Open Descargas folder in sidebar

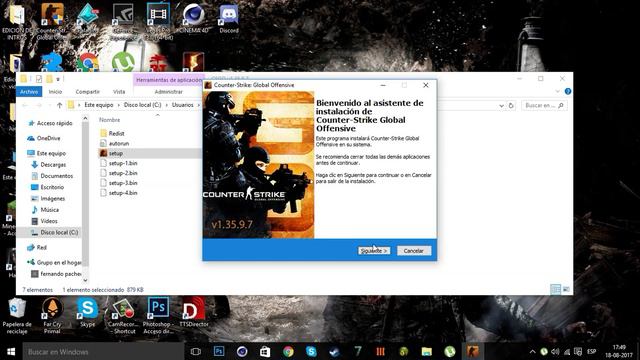(x=53, y=165)
